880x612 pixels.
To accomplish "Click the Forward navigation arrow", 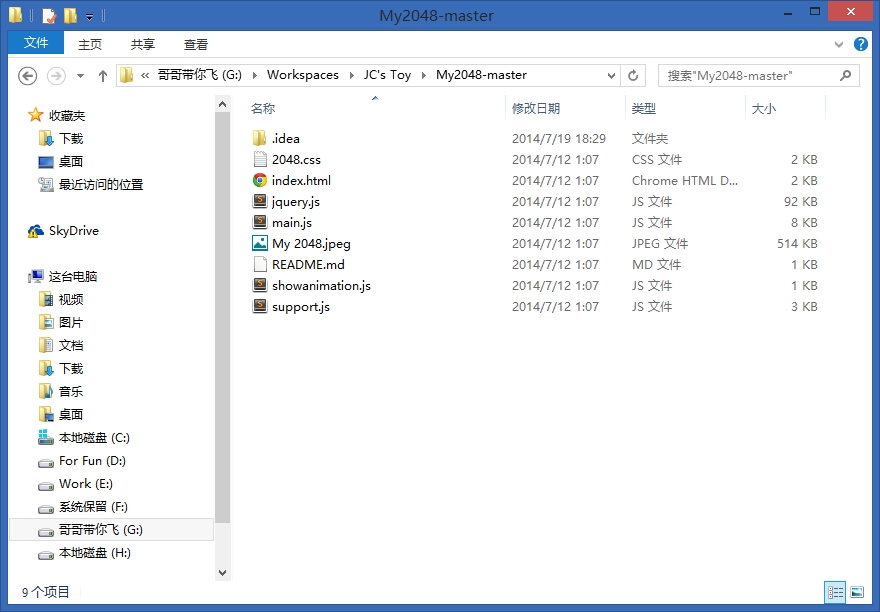I will click(x=56, y=76).
